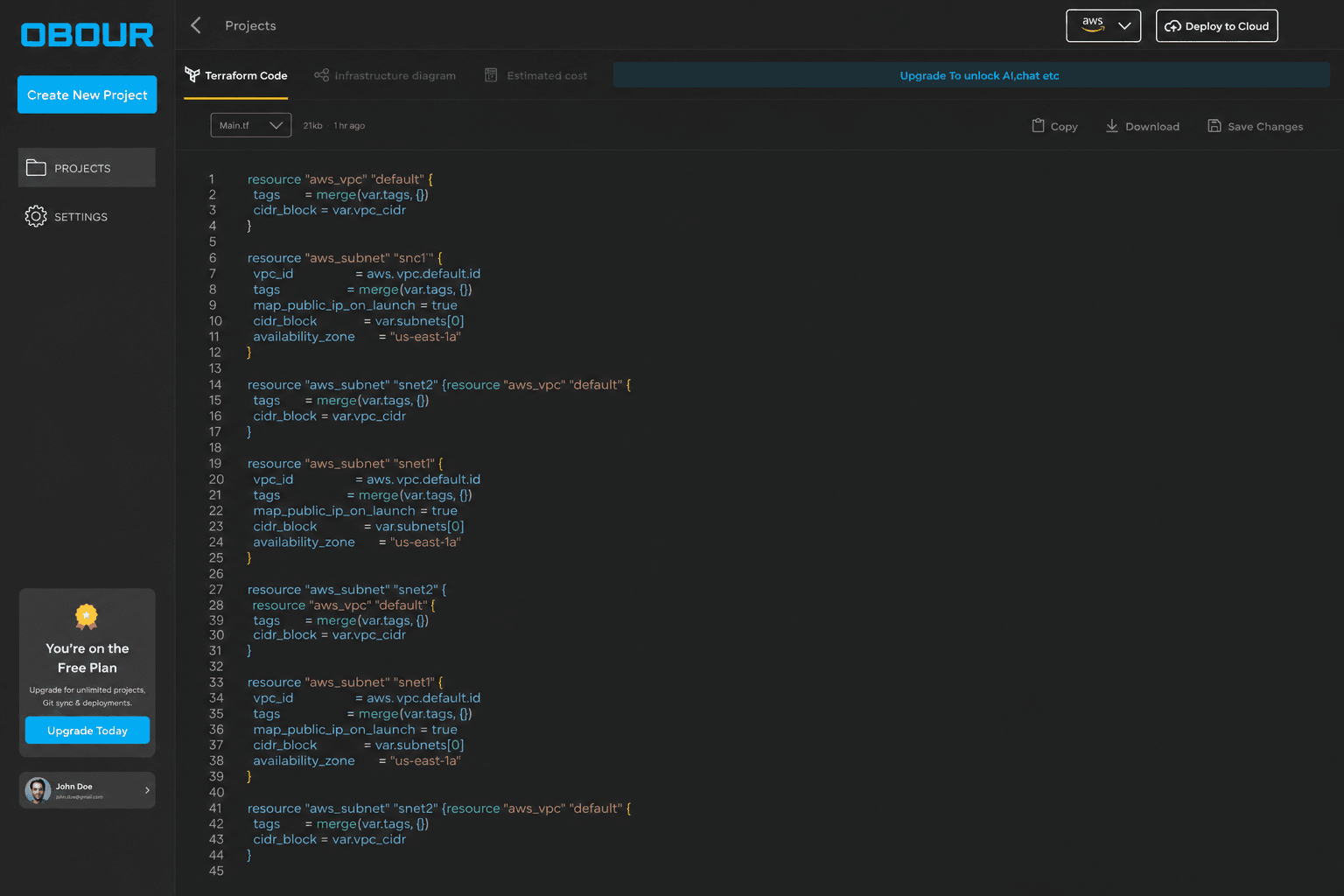Switch to the Infrastructure diagram tab
This screenshot has width=1344, height=896.
coord(385,75)
